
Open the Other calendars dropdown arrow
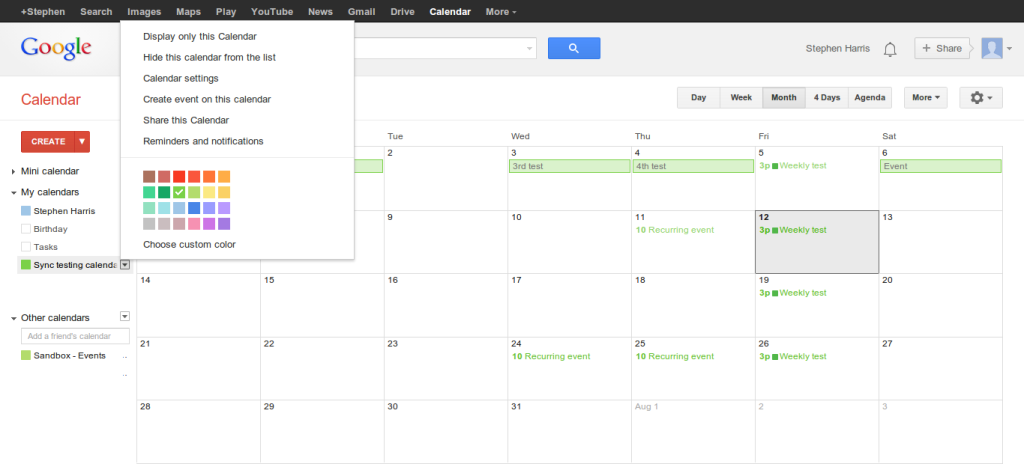125,316
